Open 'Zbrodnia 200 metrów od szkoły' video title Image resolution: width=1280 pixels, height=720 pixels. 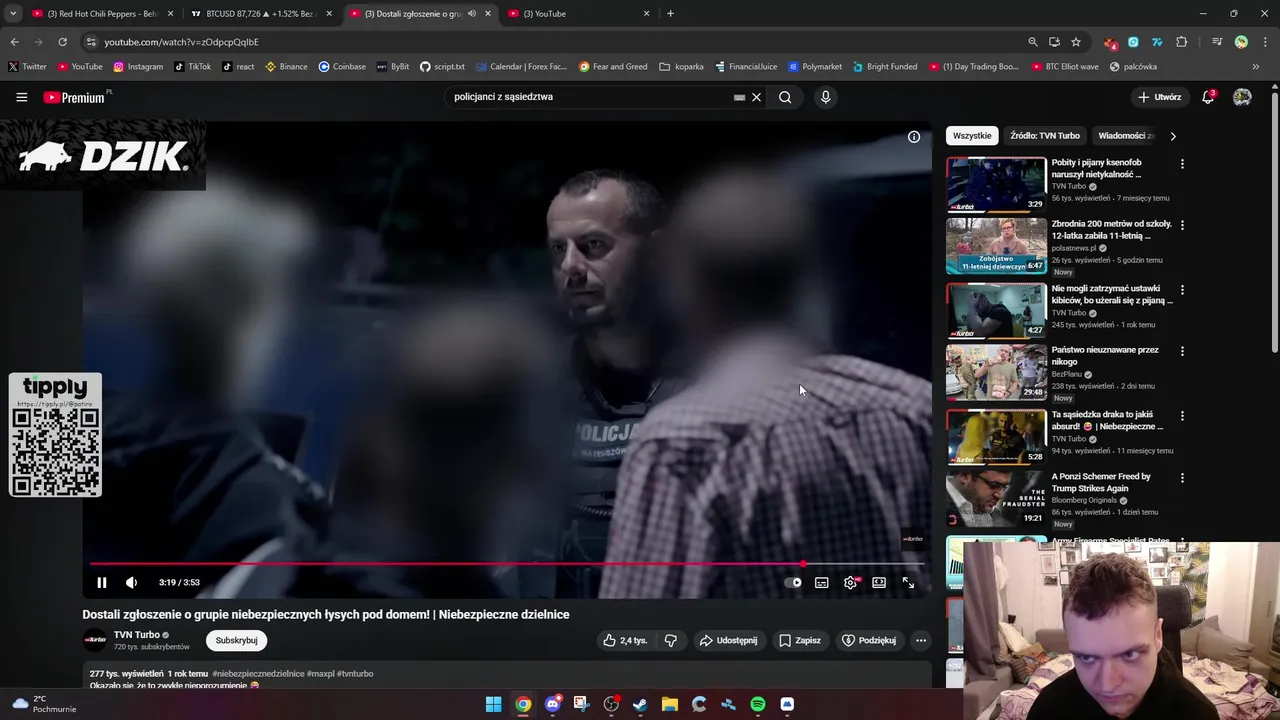[1111, 230]
